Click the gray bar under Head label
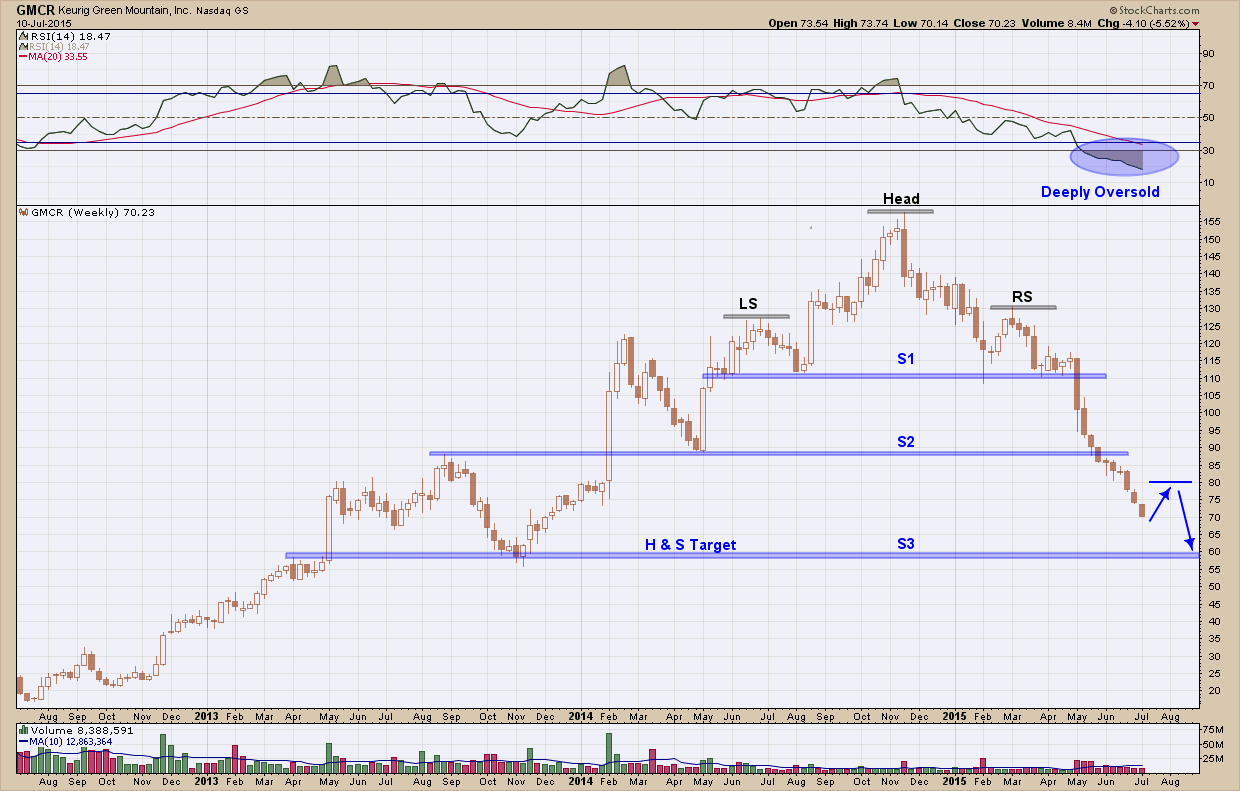 900,211
